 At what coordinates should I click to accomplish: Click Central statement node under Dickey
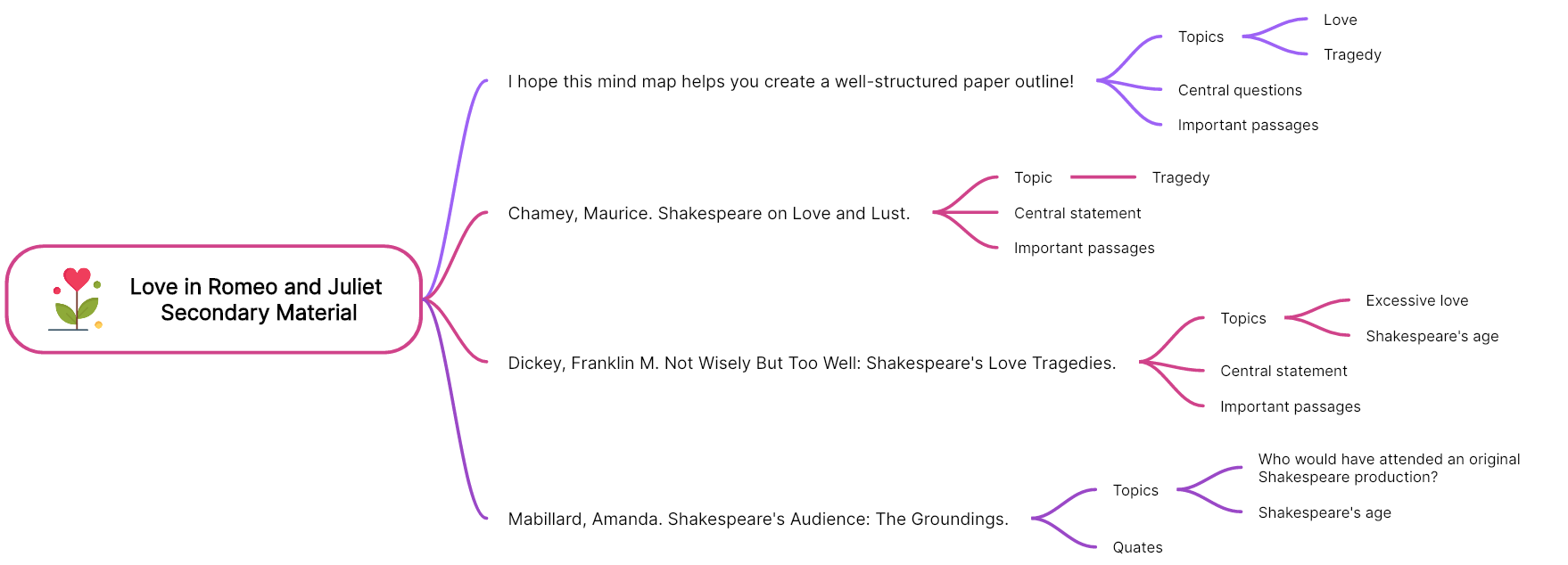pyautogui.click(x=1283, y=371)
